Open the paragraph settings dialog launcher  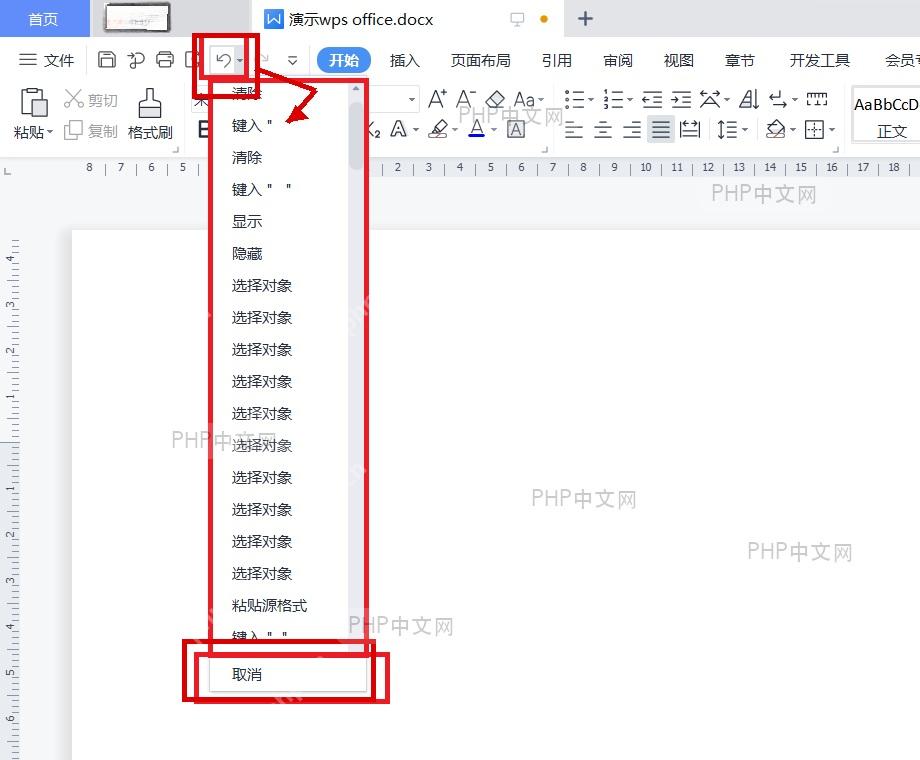836,149
